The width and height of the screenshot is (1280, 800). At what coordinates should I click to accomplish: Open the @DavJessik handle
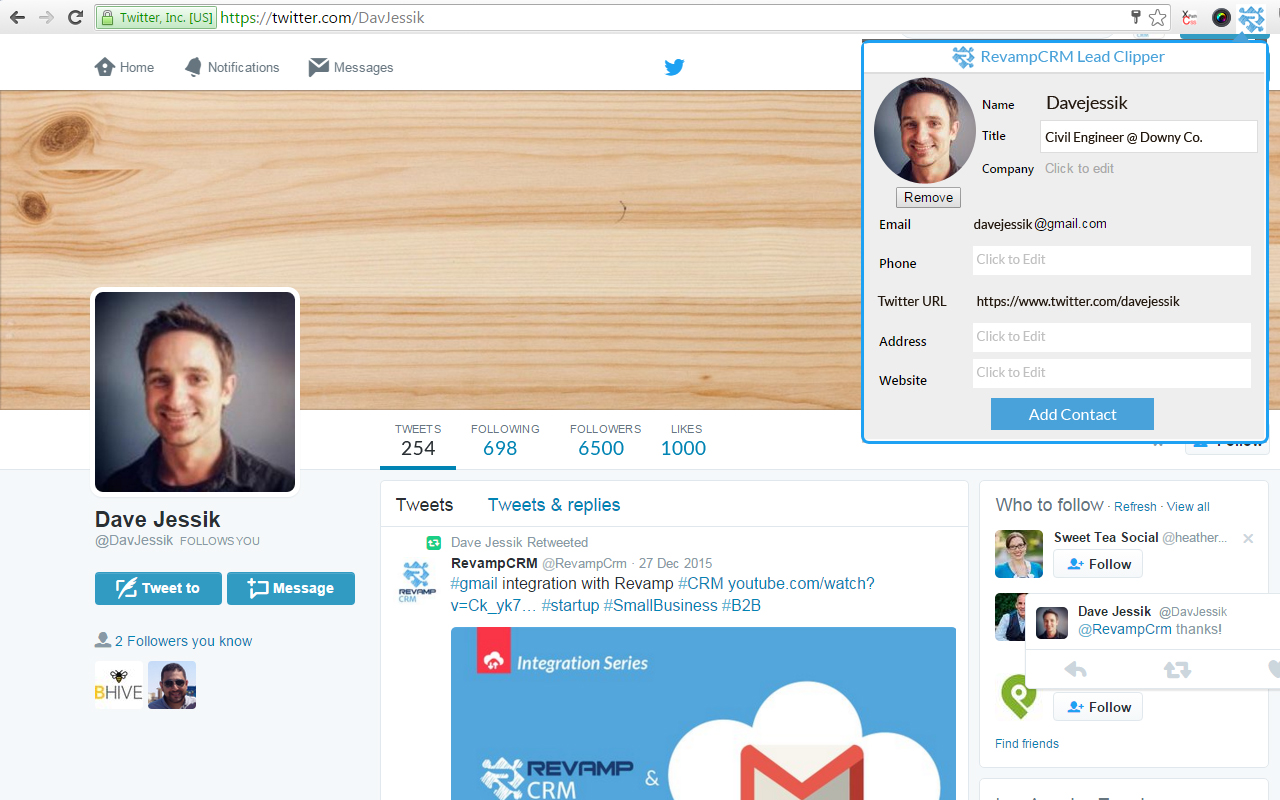coord(134,541)
